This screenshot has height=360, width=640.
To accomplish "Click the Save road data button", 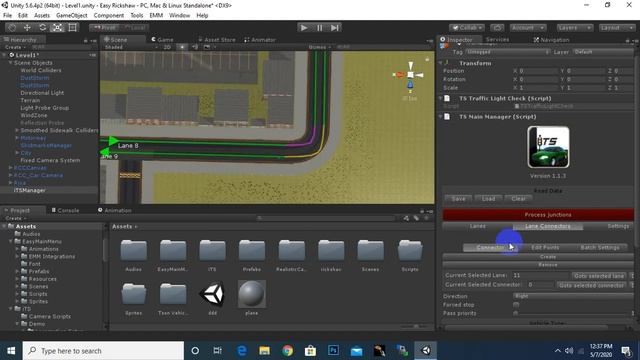I will pos(458,199).
